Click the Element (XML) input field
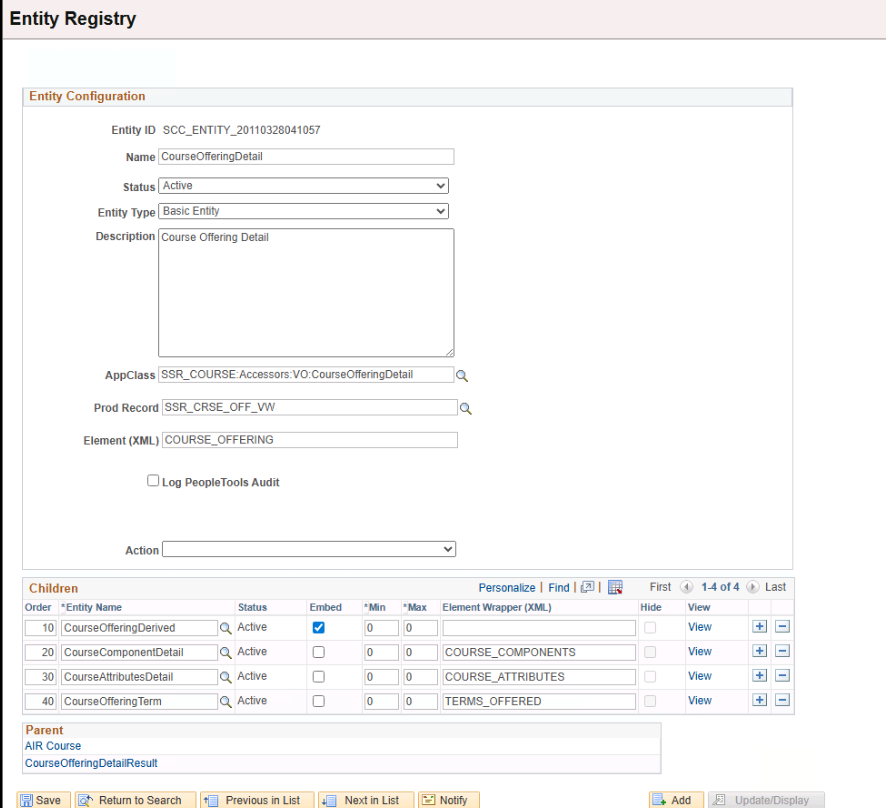 coord(309,440)
